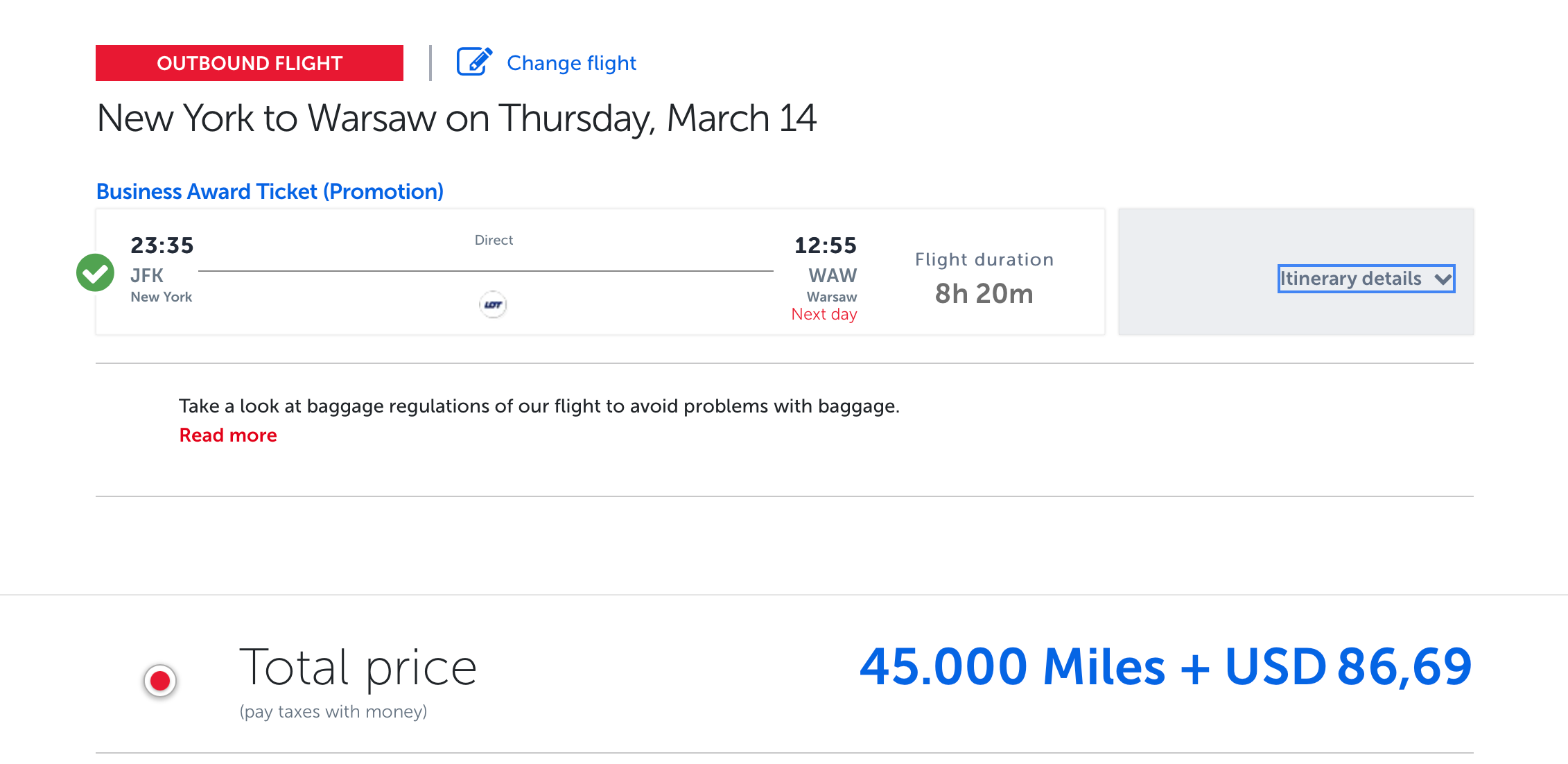Screen dimensions: 1568x764
Task: Click the pencil edit icon beside Change flight
Action: point(474,62)
